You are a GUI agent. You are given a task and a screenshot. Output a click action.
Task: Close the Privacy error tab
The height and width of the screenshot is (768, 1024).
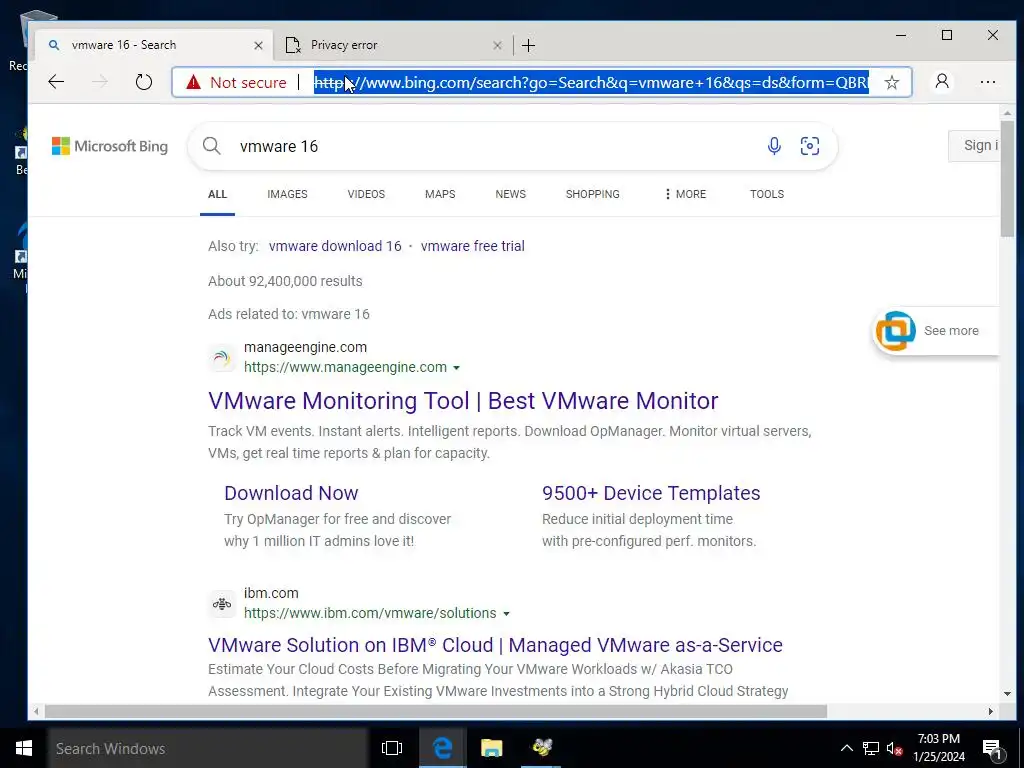[x=497, y=45]
